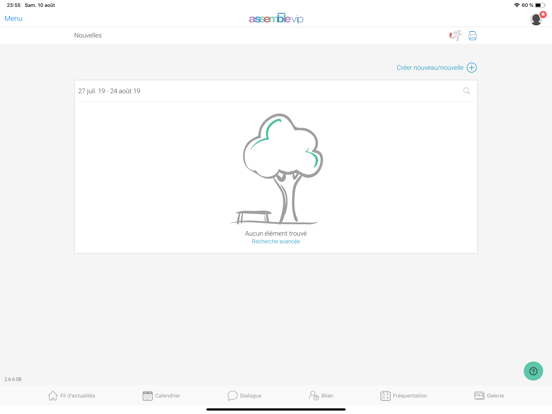Click the Aucun élément trouvé message
This screenshot has height=414, width=552.
tap(276, 233)
